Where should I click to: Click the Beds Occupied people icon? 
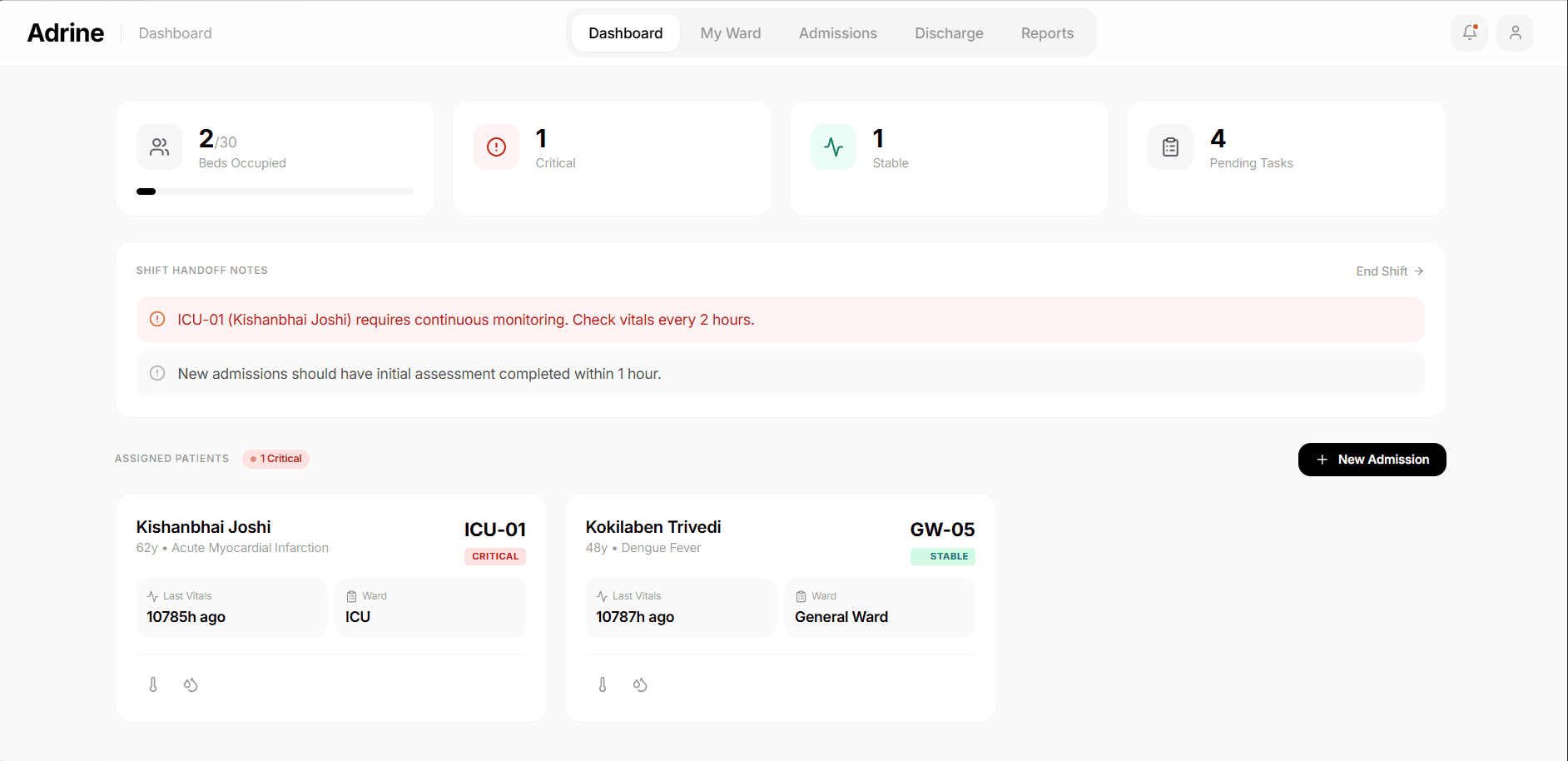159,147
